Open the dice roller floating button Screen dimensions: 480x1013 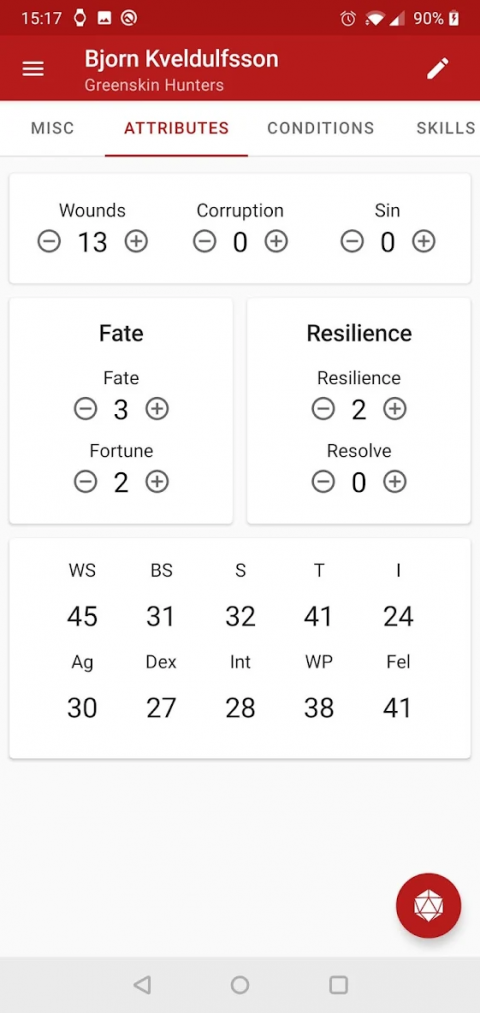[428, 906]
